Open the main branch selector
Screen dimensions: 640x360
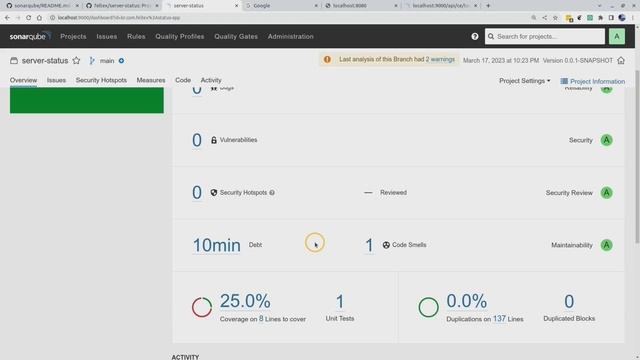tap(107, 61)
